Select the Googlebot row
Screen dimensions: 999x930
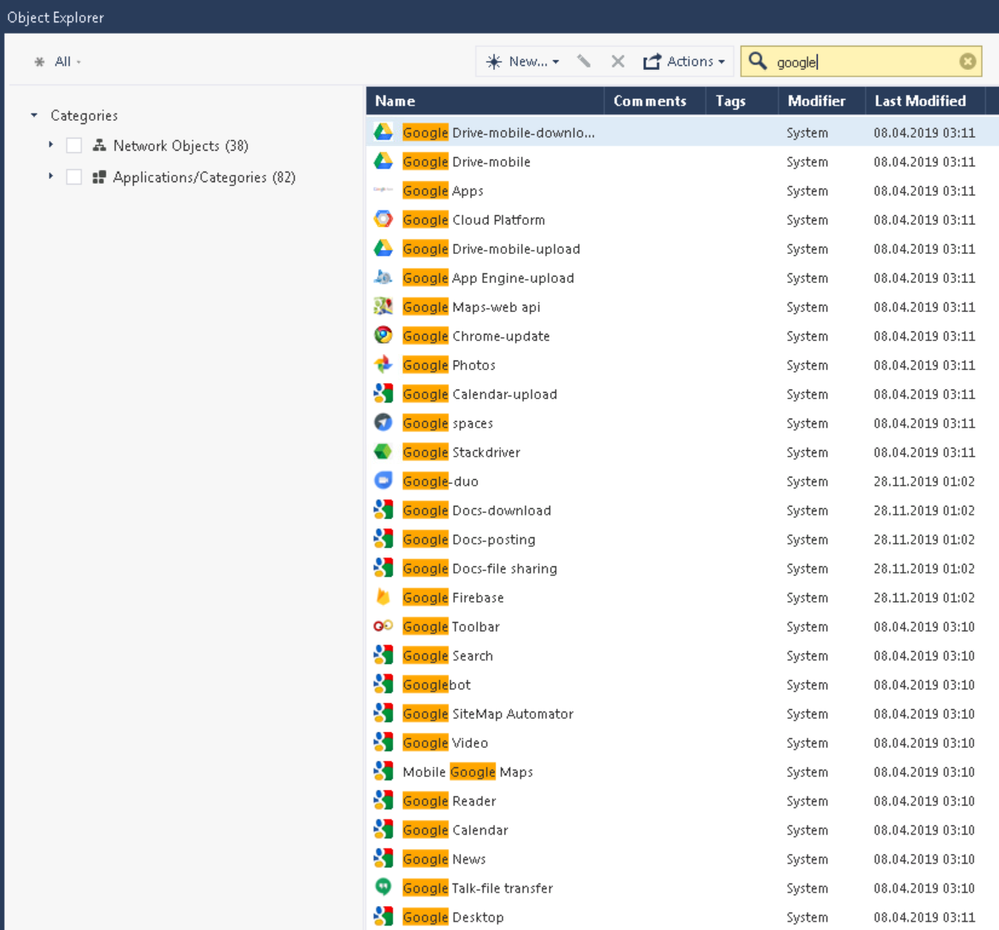[682, 685]
